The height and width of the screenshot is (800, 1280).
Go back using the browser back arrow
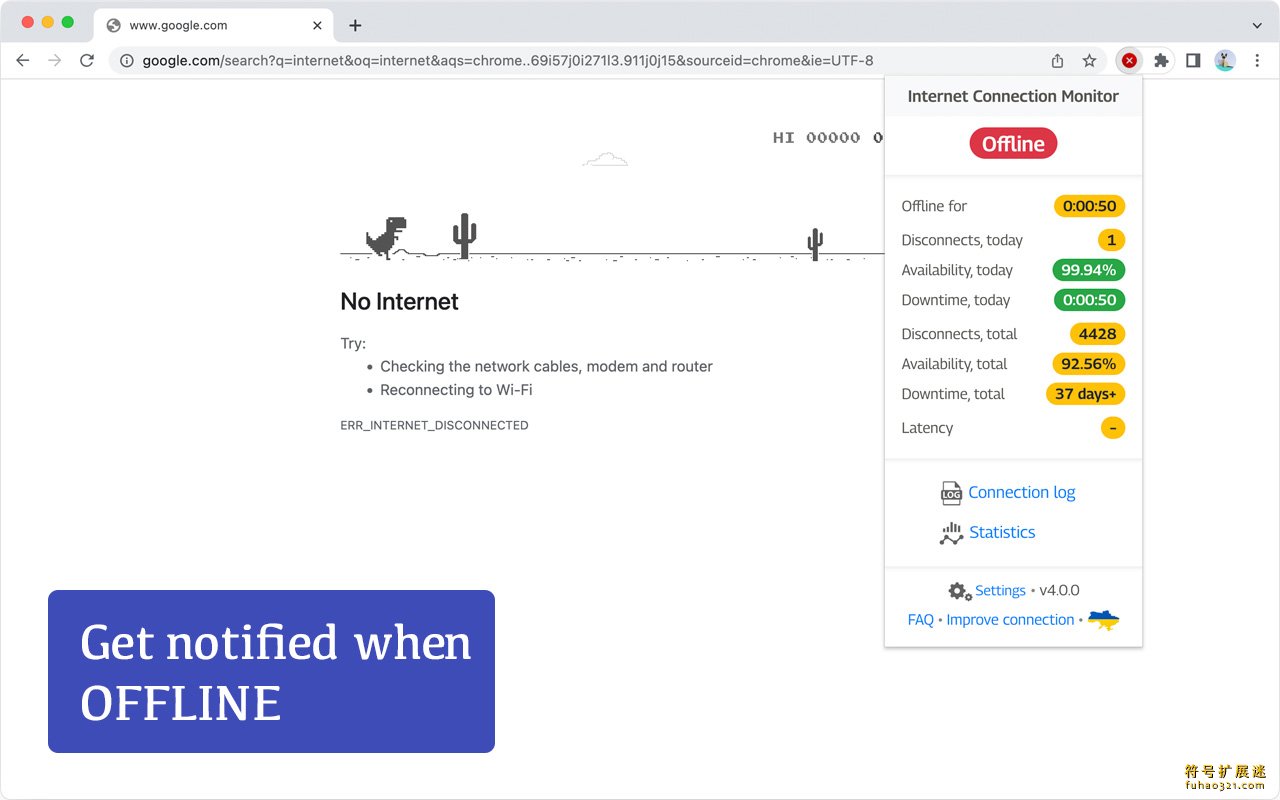point(23,61)
